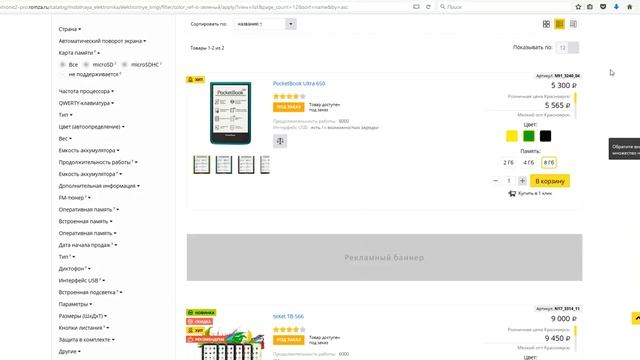The height and width of the screenshot is (360, 640).
Task: Click the green новинка badge on texet TB-566
Action: coord(201,312)
